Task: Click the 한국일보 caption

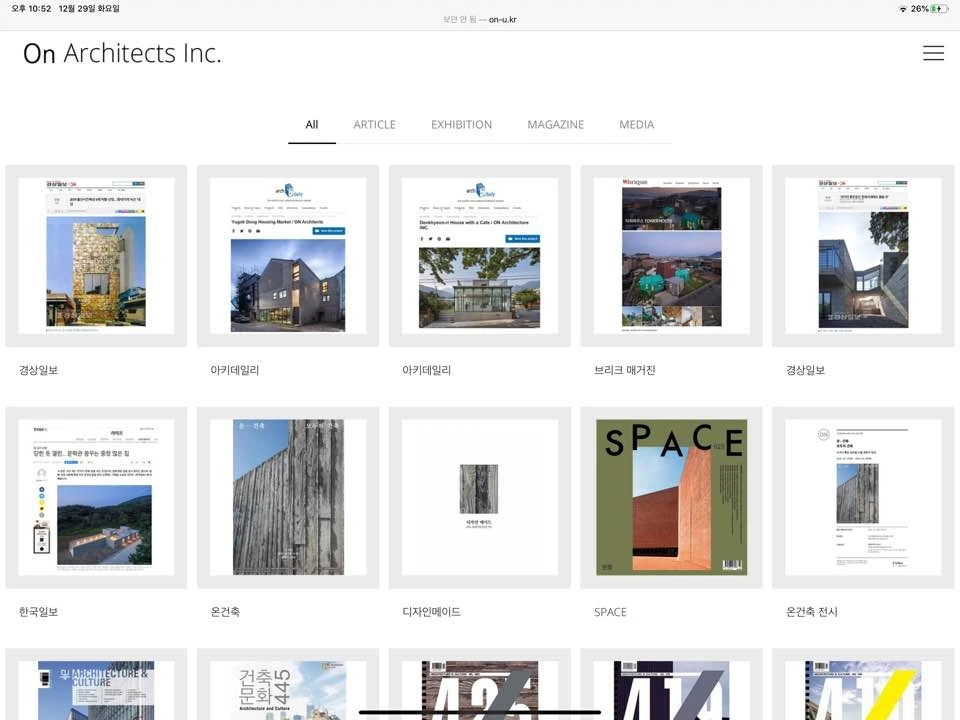Action: (x=38, y=612)
